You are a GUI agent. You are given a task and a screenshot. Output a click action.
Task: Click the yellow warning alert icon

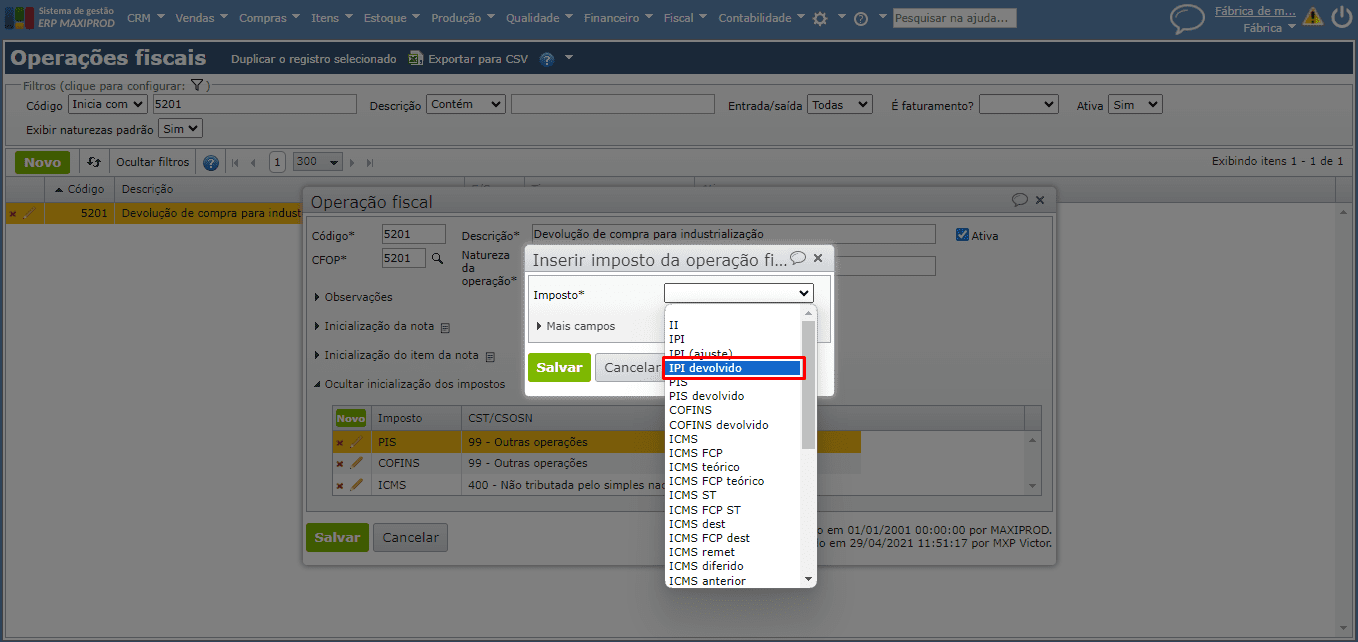[x=1313, y=17]
